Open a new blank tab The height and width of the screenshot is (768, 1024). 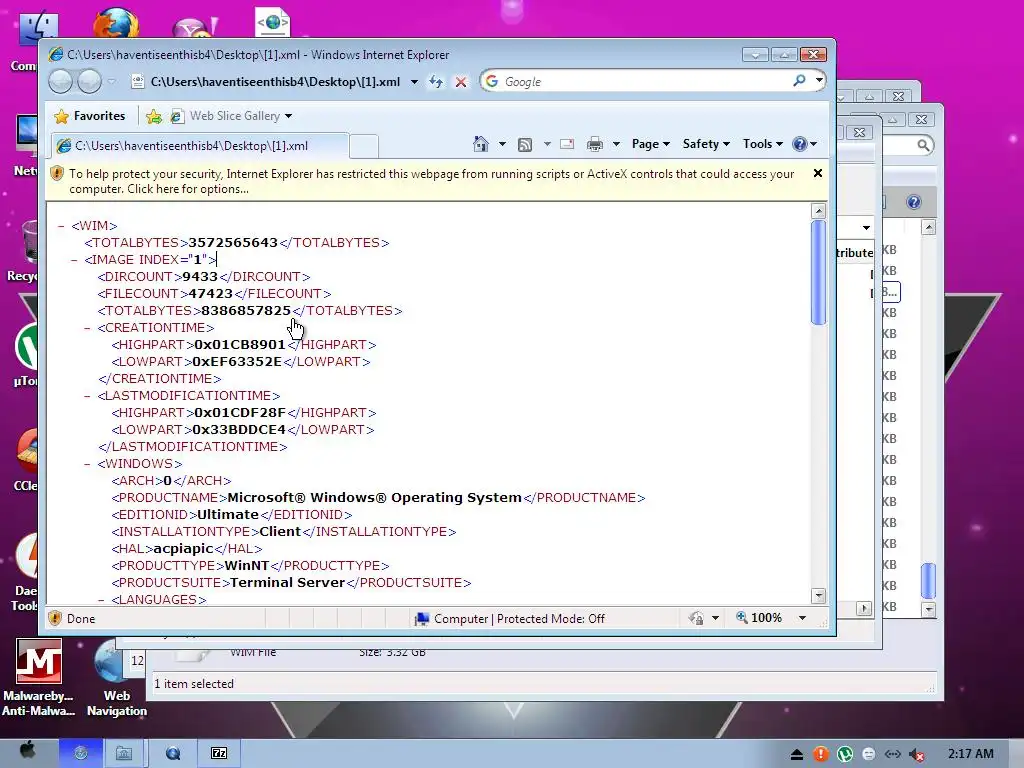click(x=364, y=146)
